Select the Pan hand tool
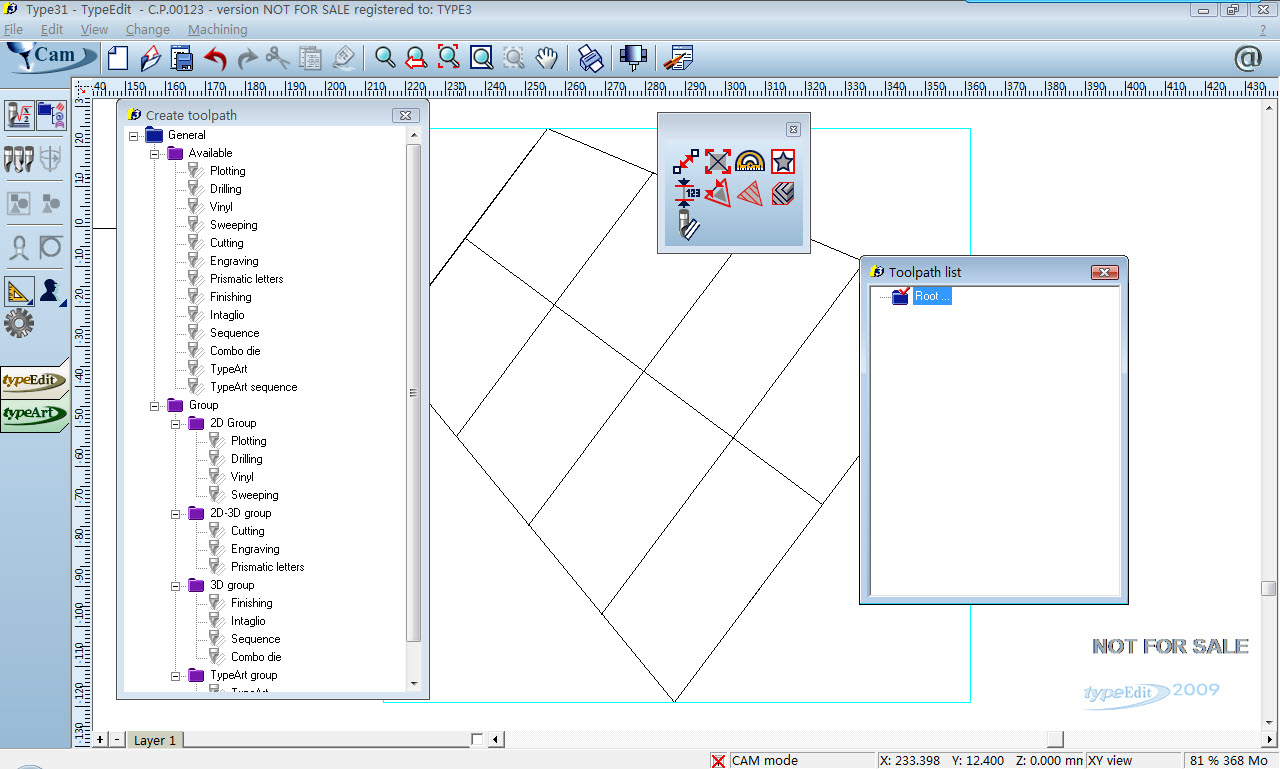1280x769 pixels. pos(546,58)
